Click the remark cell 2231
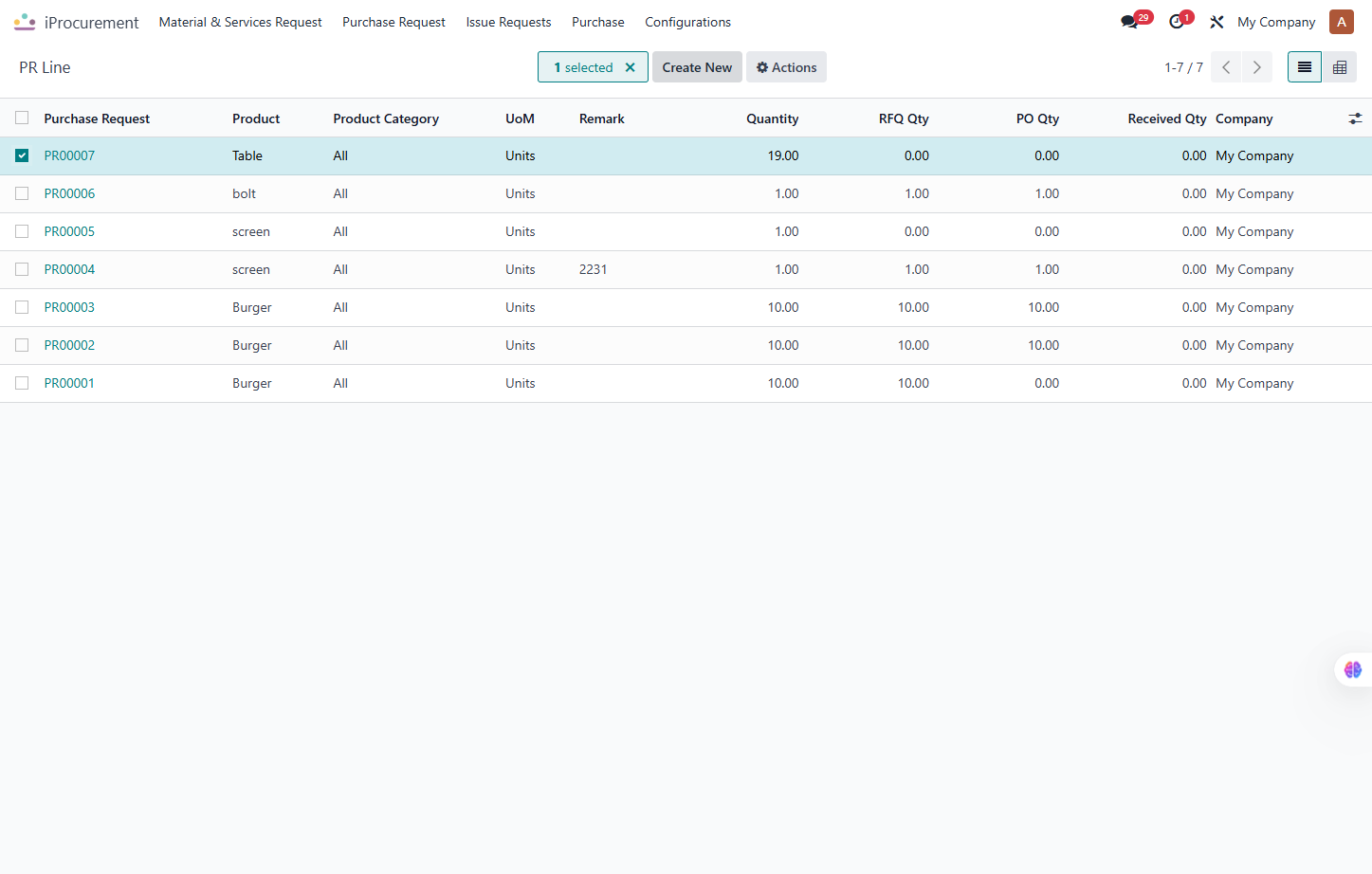This screenshot has width=1372, height=874. point(593,269)
